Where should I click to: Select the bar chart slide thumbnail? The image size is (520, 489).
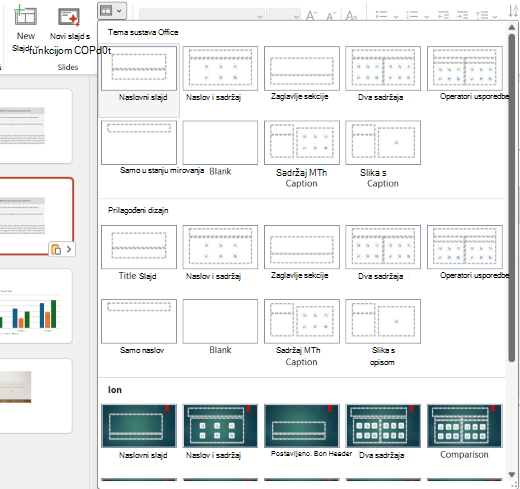pyautogui.click(x=34, y=306)
